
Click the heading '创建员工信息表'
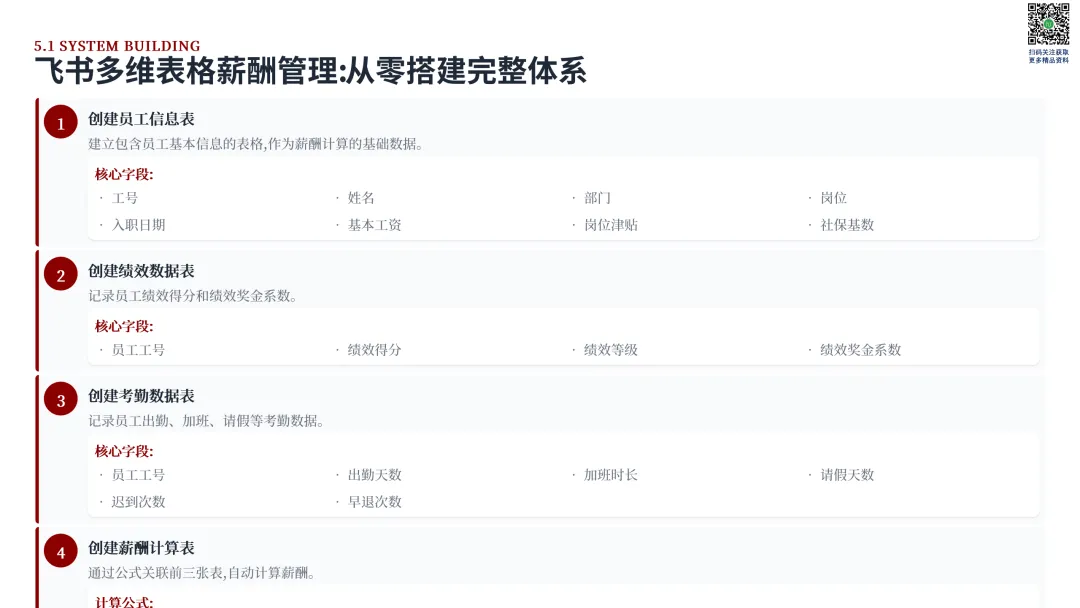point(141,119)
